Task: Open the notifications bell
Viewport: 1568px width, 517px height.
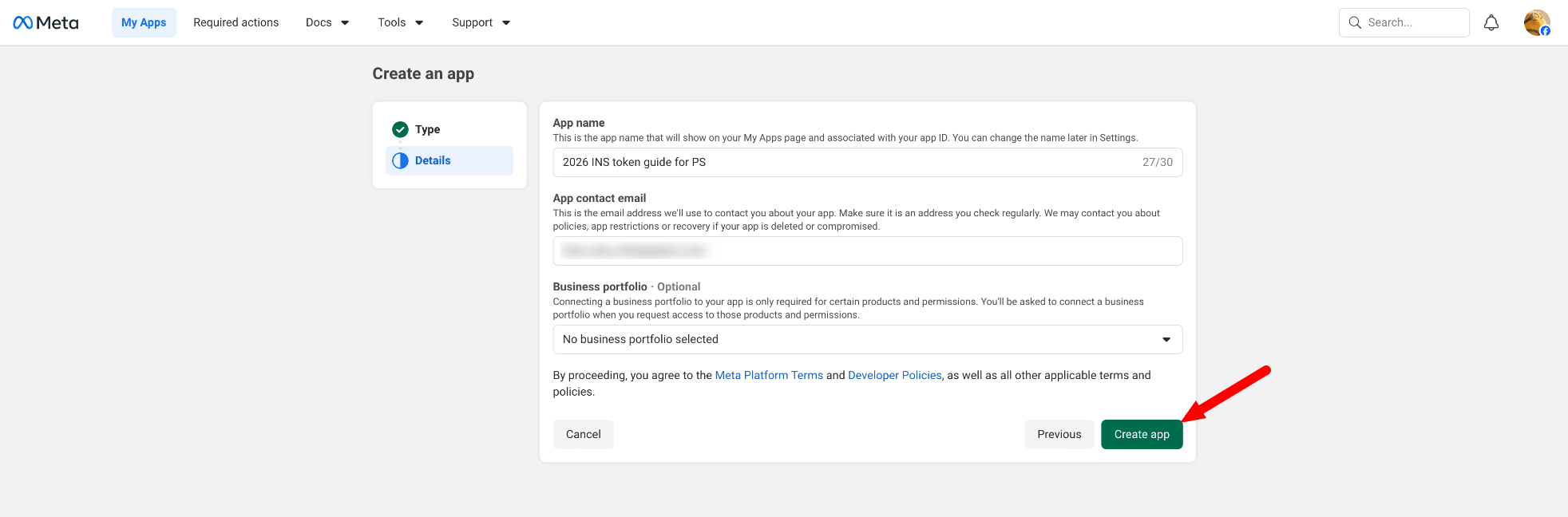Action: tap(1491, 22)
